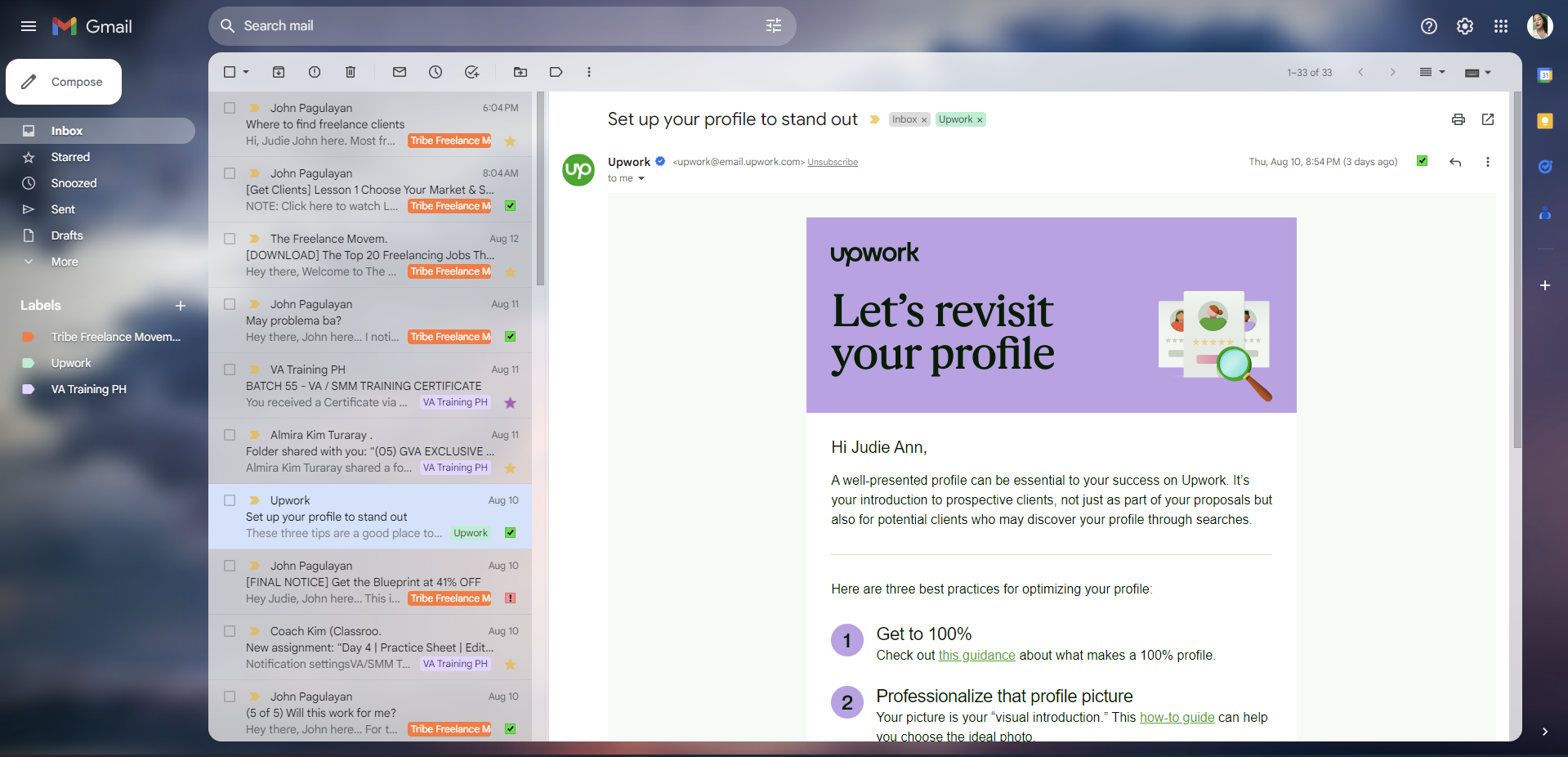Click the Compose button

tap(64, 82)
